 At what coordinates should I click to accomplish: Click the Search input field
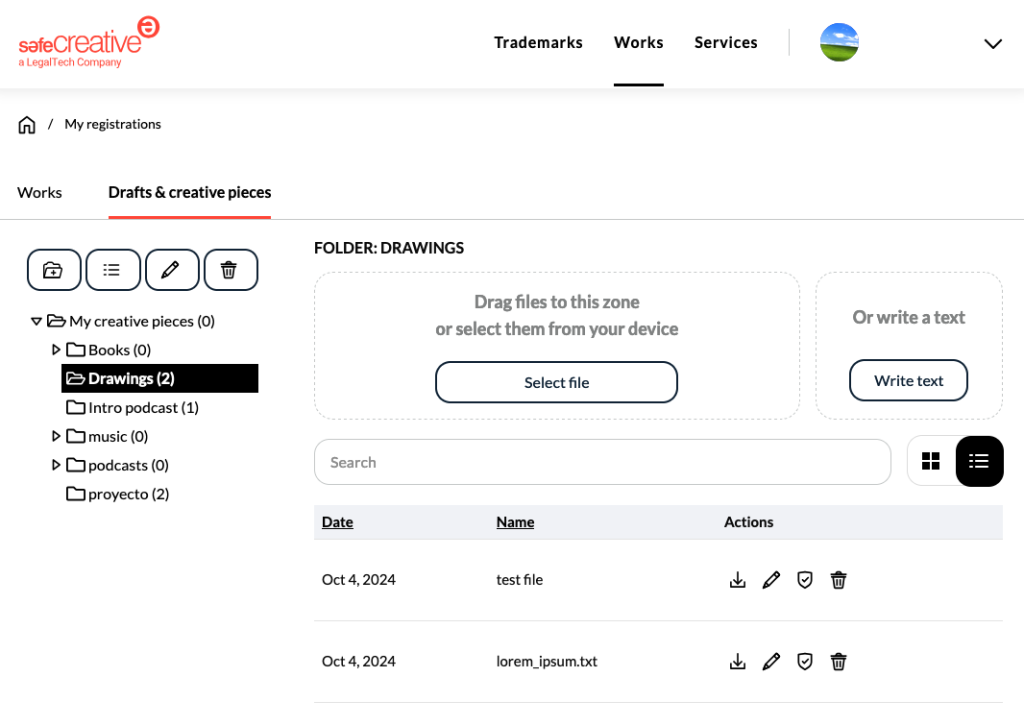(x=602, y=462)
